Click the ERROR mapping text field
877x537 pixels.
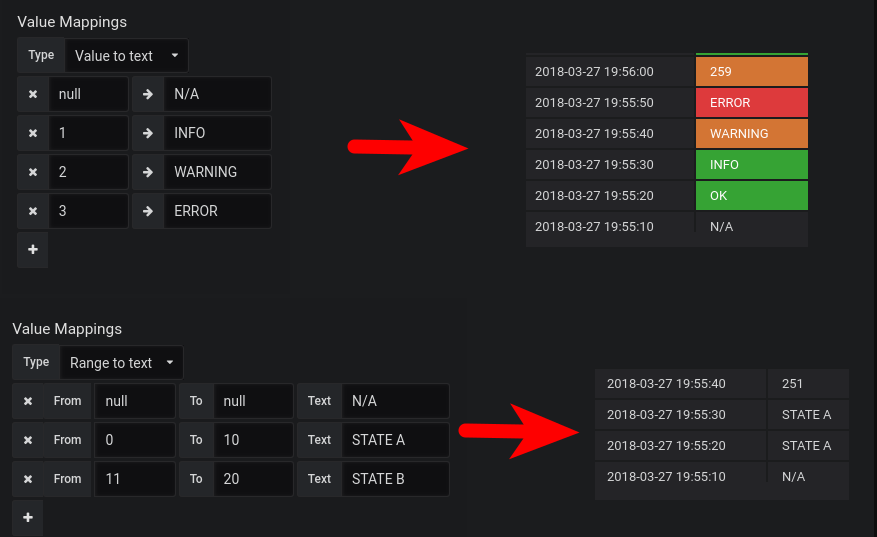click(217, 211)
